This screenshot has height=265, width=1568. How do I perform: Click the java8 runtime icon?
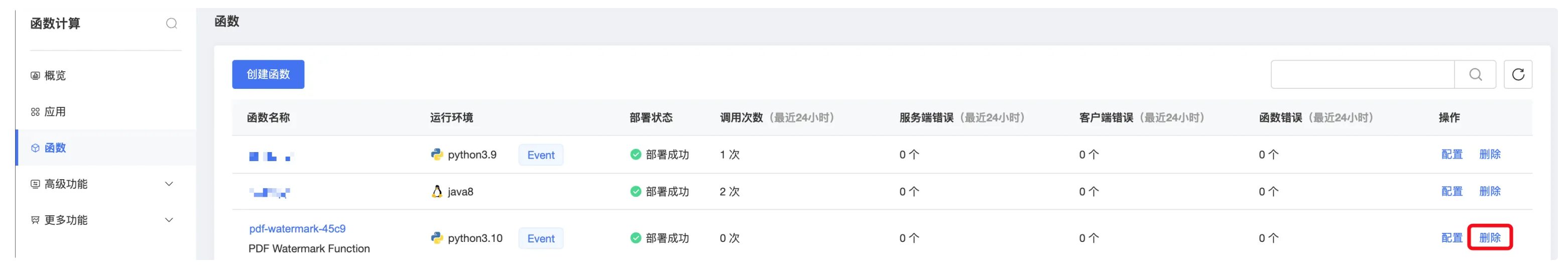pos(436,191)
